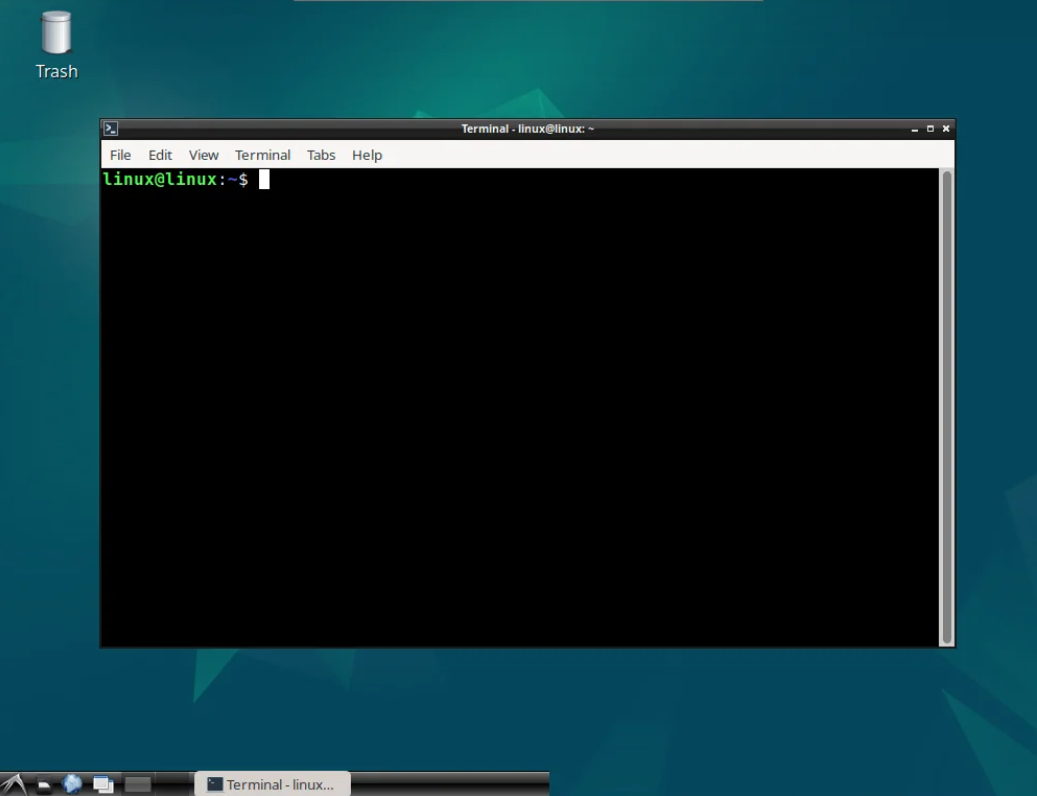The height and width of the screenshot is (796, 1037).
Task: Open the Help menu
Action: [x=367, y=155]
